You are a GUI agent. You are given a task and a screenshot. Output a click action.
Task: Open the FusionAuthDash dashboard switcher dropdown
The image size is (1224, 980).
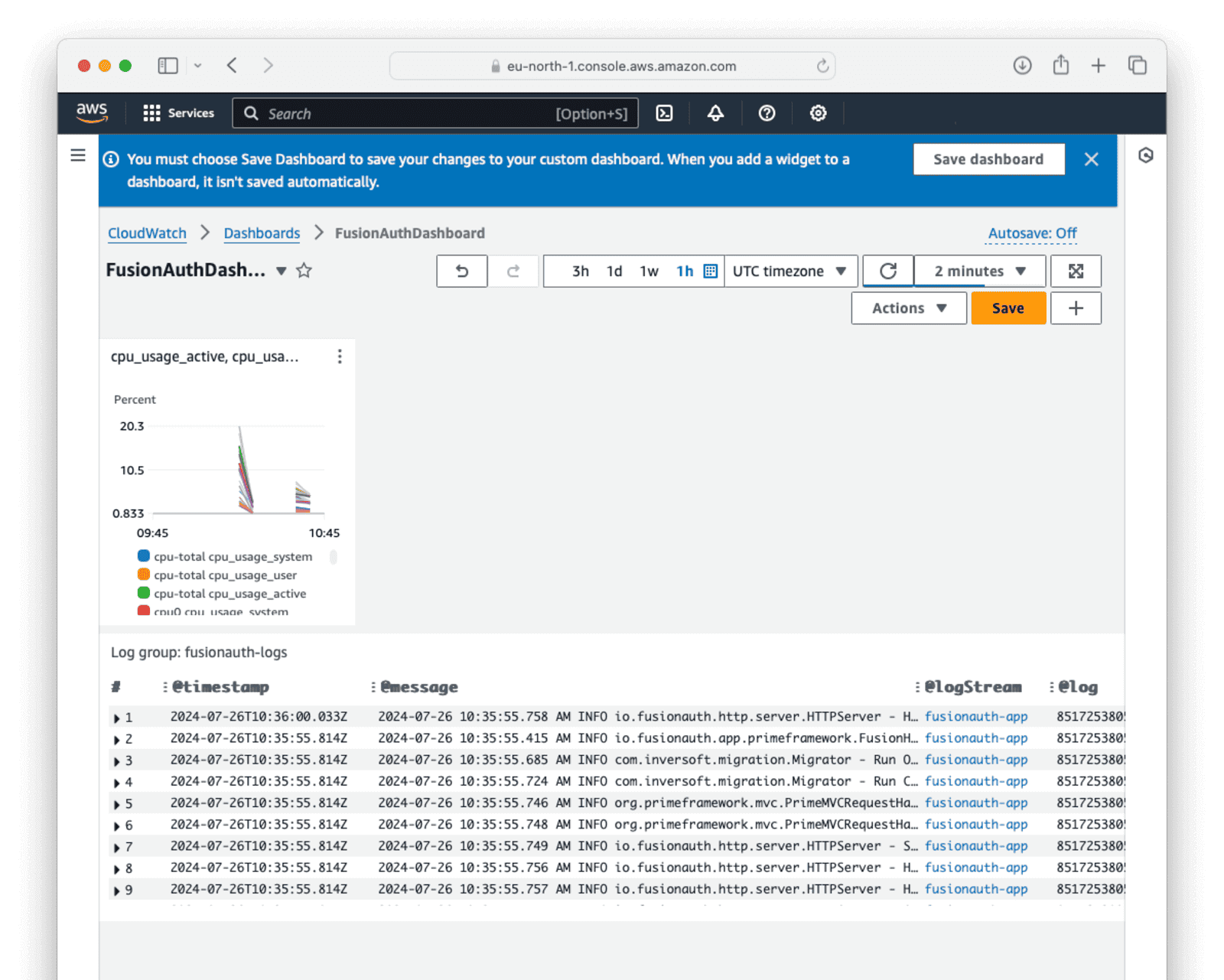[282, 271]
